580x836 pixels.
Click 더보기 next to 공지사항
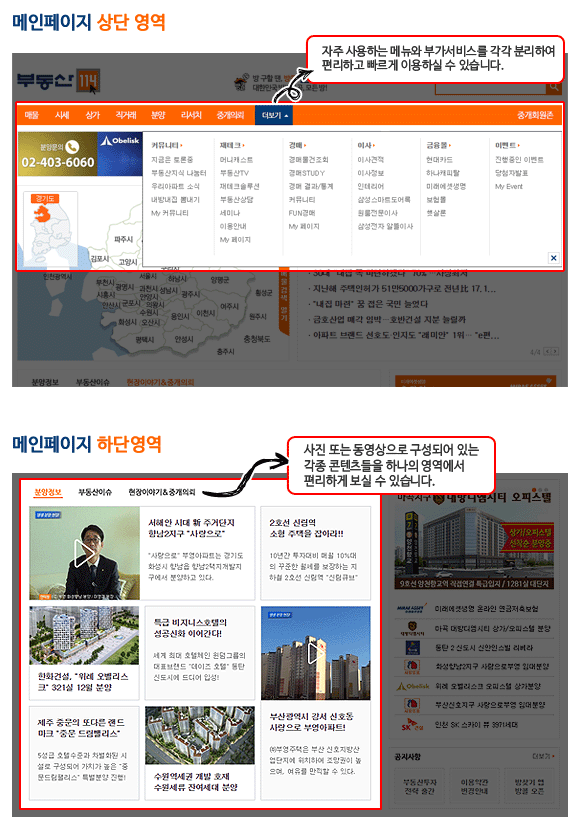(543, 756)
